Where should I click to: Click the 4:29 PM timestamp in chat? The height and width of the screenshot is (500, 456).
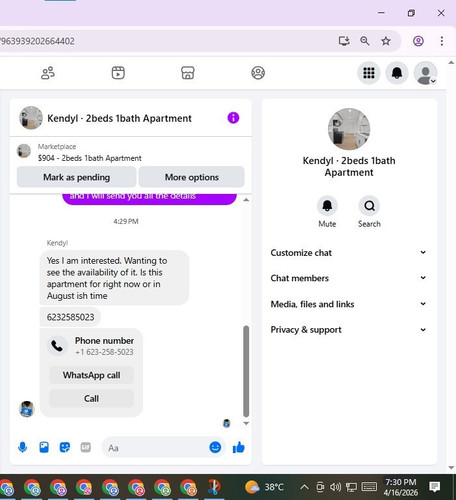pos(126,221)
